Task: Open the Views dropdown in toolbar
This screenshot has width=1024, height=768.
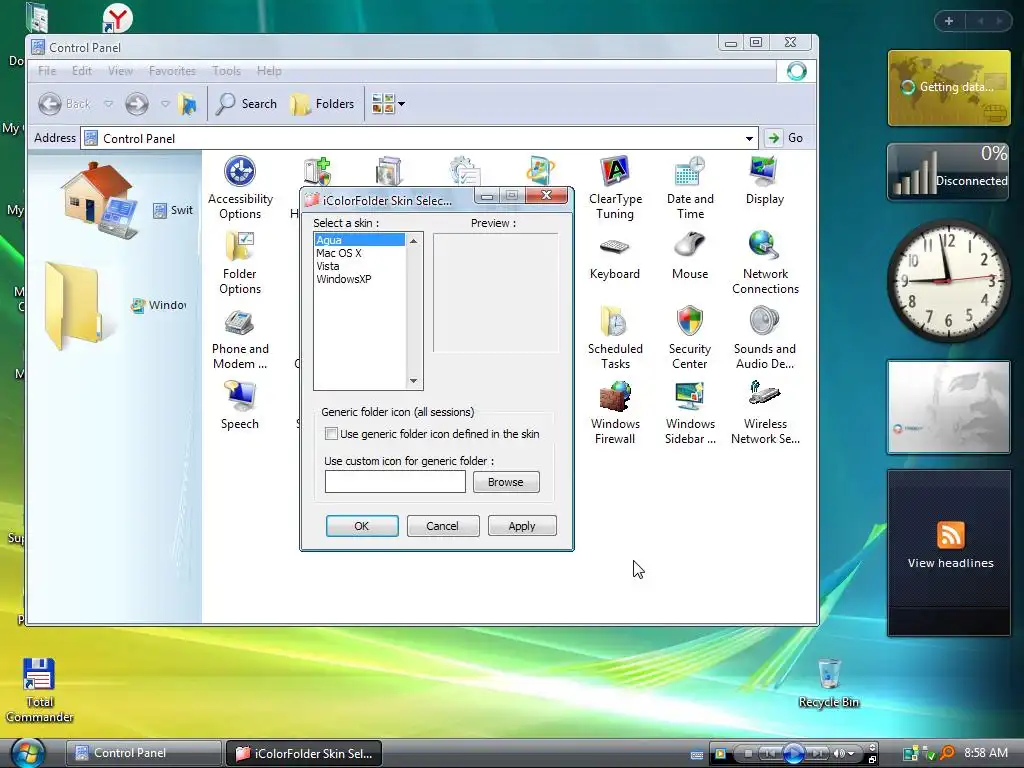Action: (388, 104)
